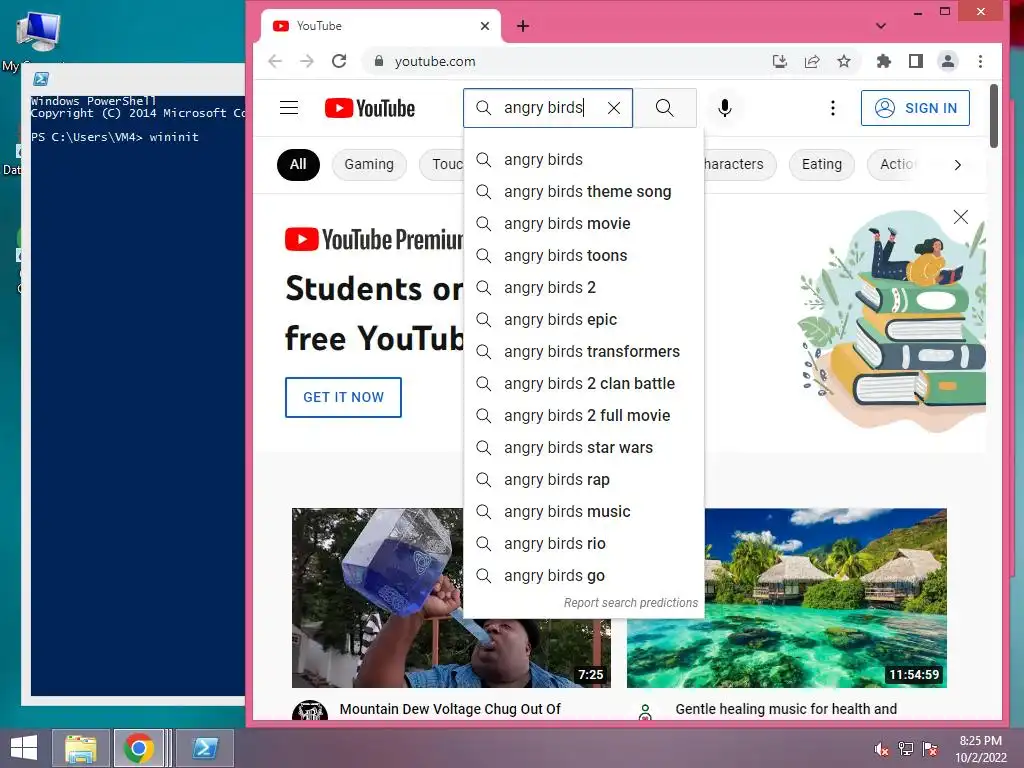Choose suggestion 'angry birds rap'
Image resolution: width=1024 pixels, height=768 pixels.
pyautogui.click(x=584, y=479)
